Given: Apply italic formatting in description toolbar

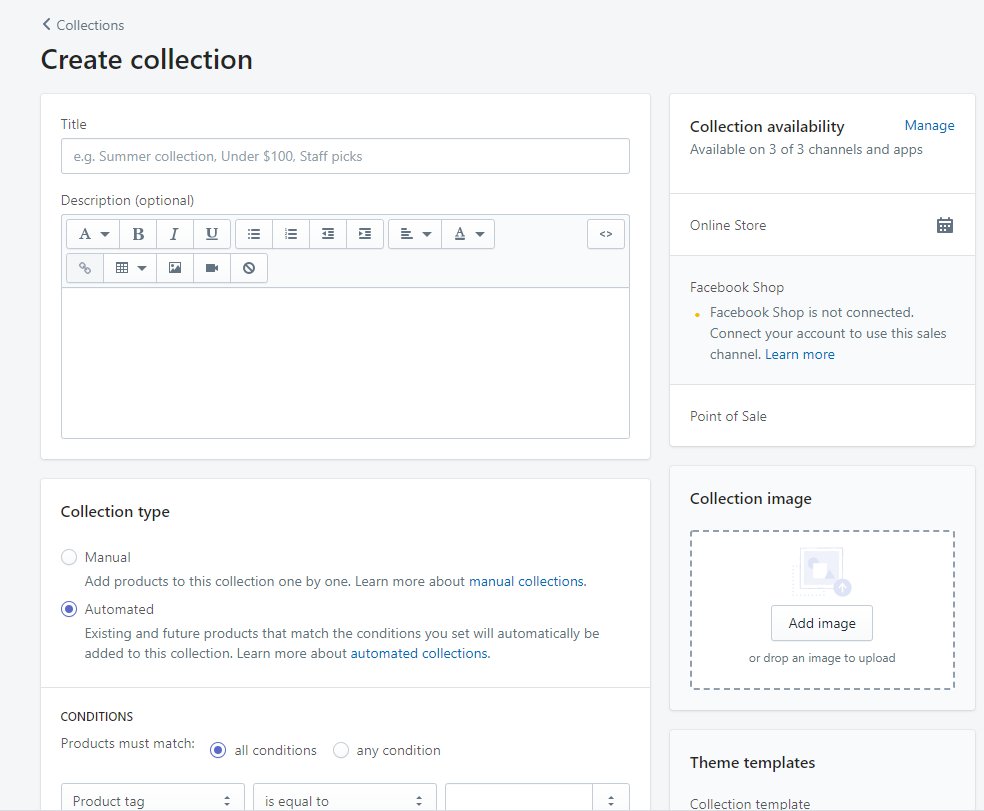Looking at the screenshot, I should pos(174,234).
